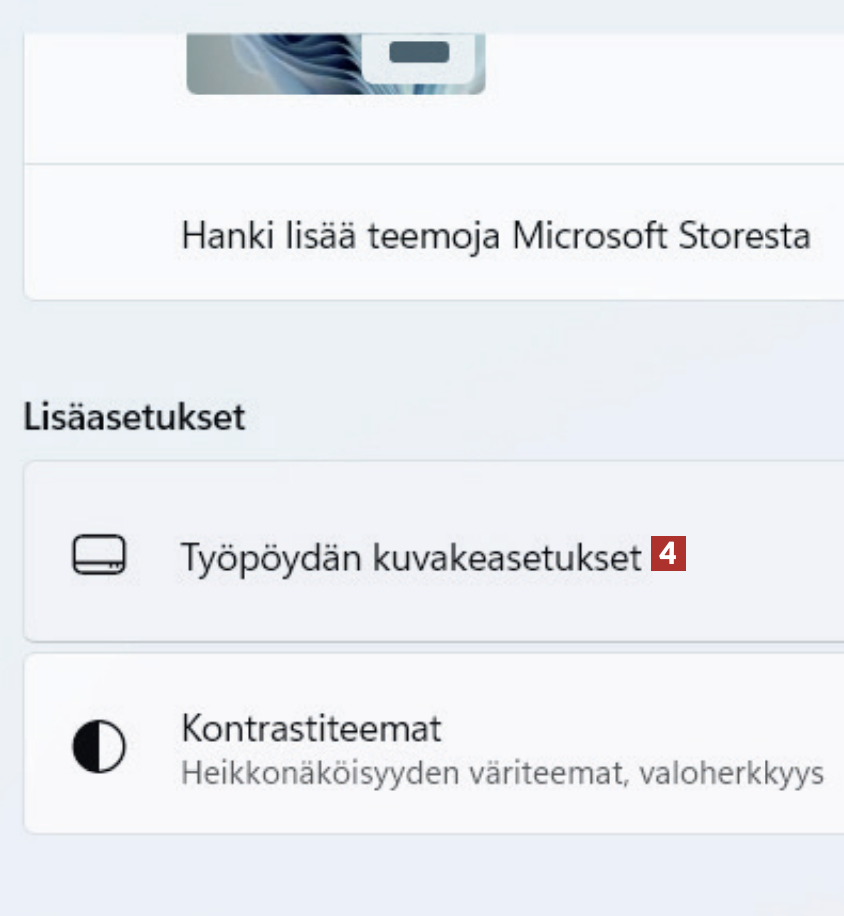The height and width of the screenshot is (916, 844).
Task: Click the word "teemoja" in the Store row
Action: (x=444, y=237)
